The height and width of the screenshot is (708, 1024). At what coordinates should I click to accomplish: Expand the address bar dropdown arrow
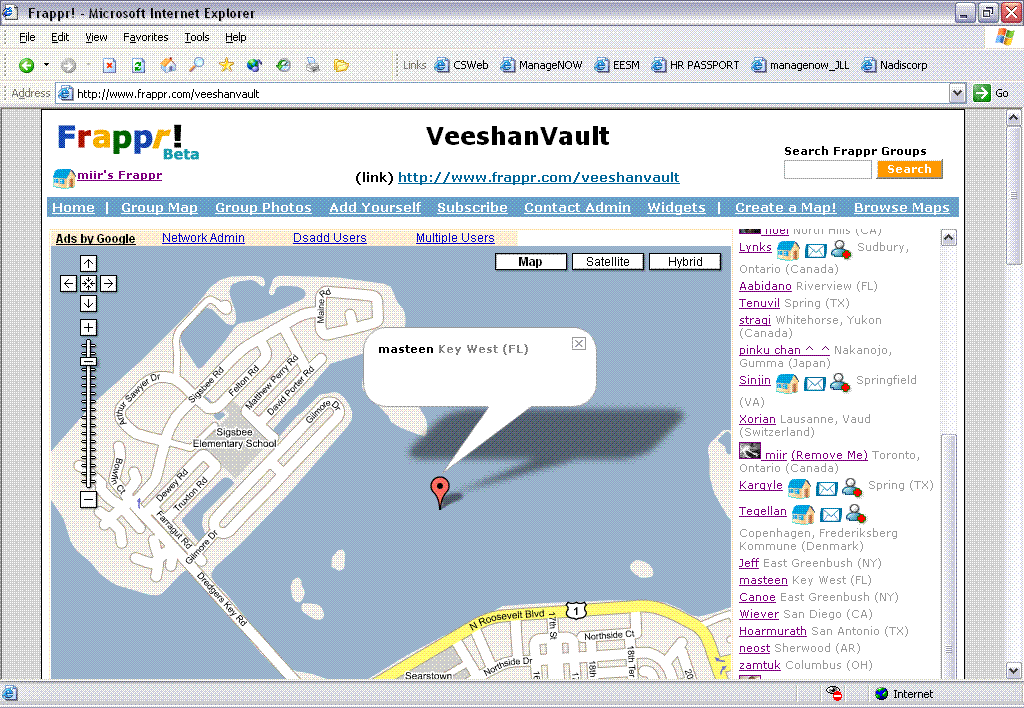coord(957,93)
